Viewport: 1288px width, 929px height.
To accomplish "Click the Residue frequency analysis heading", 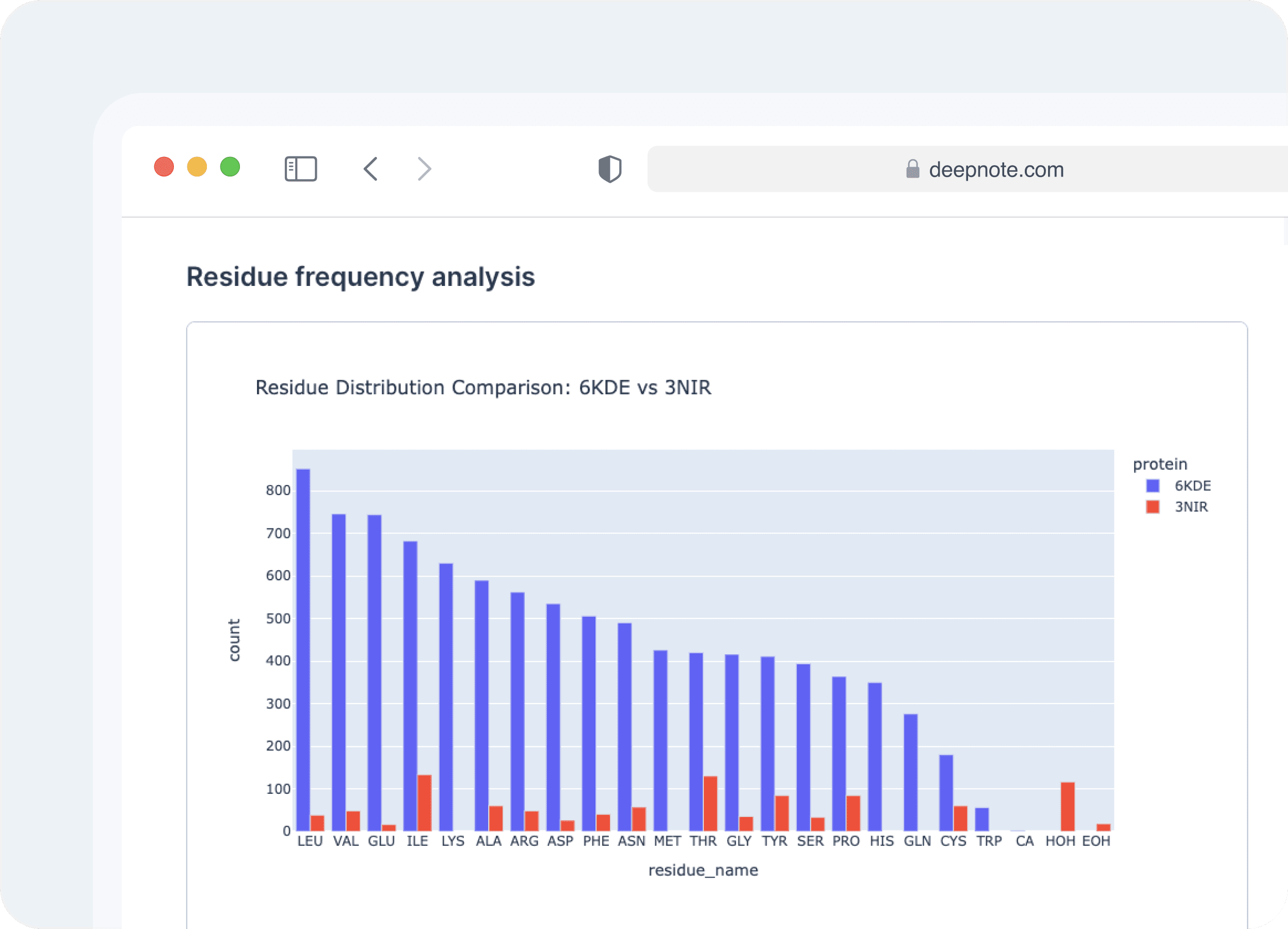I will (361, 277).
